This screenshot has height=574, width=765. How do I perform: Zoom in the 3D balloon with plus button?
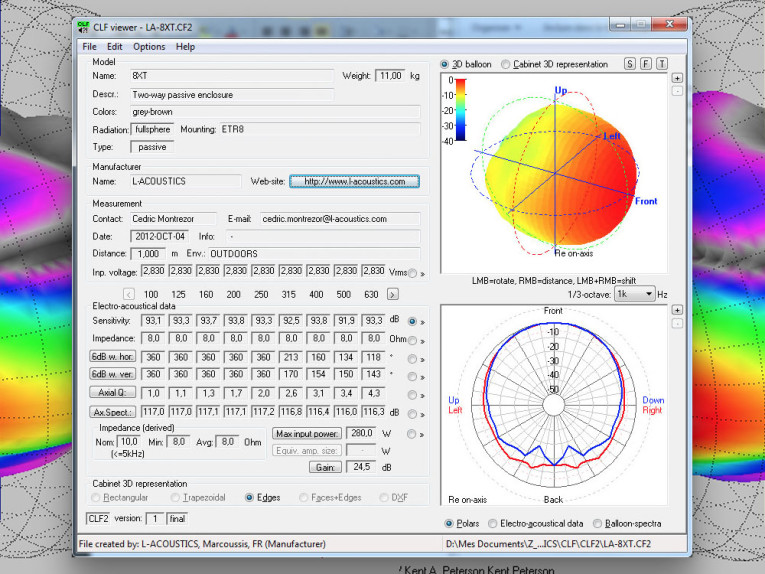[x=677, y=78]
